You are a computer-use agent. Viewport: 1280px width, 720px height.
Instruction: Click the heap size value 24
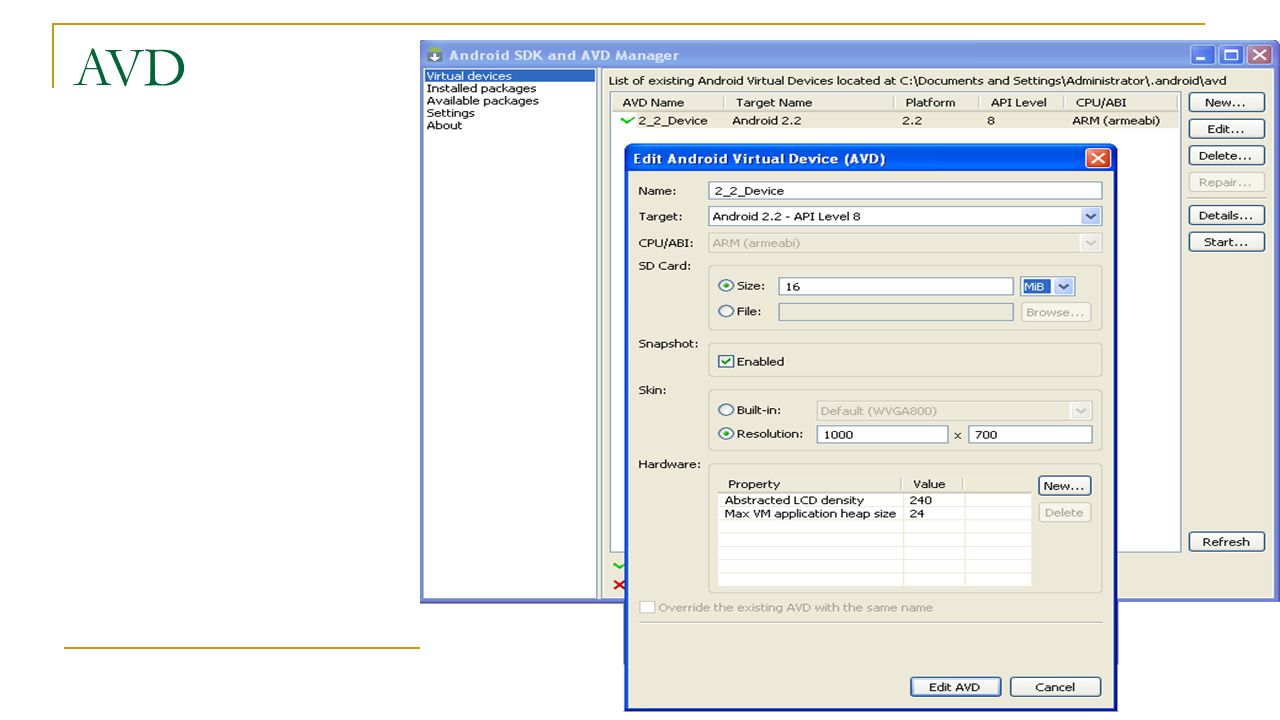(917, 513)
